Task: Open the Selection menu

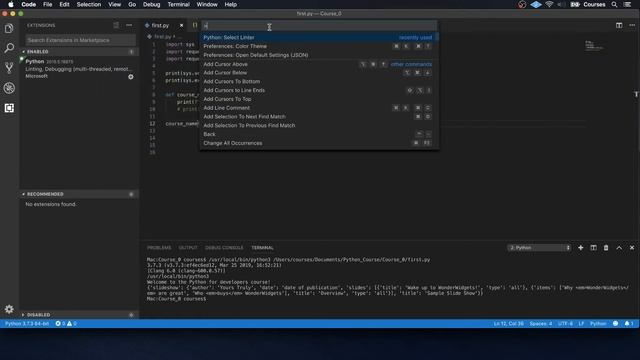Action: (89, 4)
